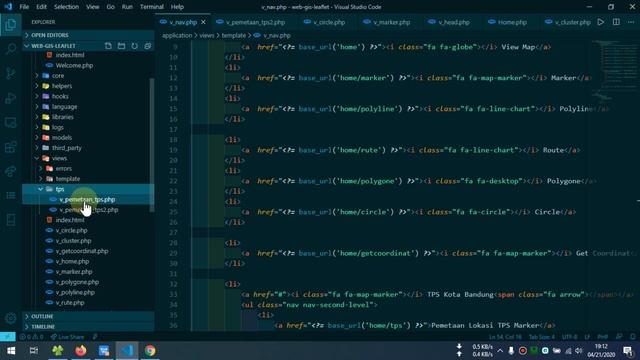The width and height of the screenshot is (640, 360).
Task: Expand the helpers folder
Action: [88, 86]
